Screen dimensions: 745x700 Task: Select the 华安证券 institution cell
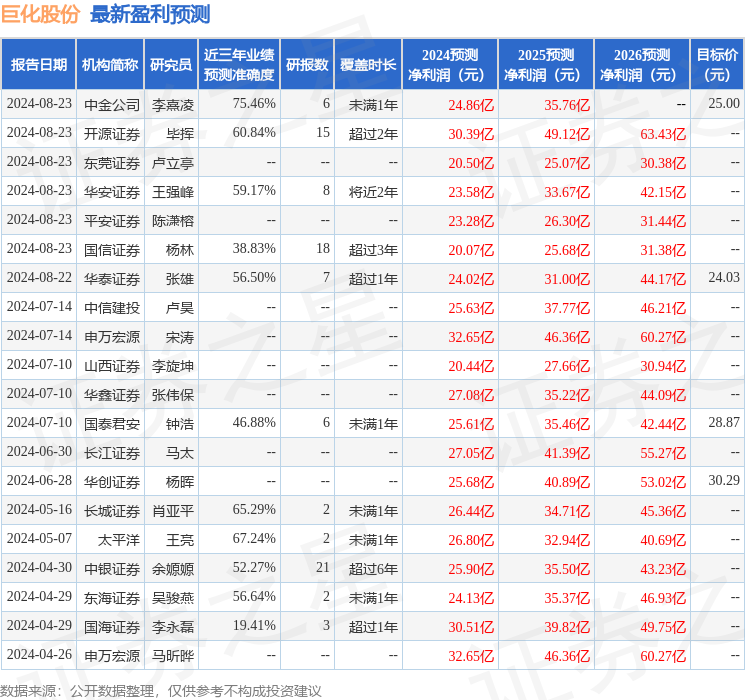112,192
